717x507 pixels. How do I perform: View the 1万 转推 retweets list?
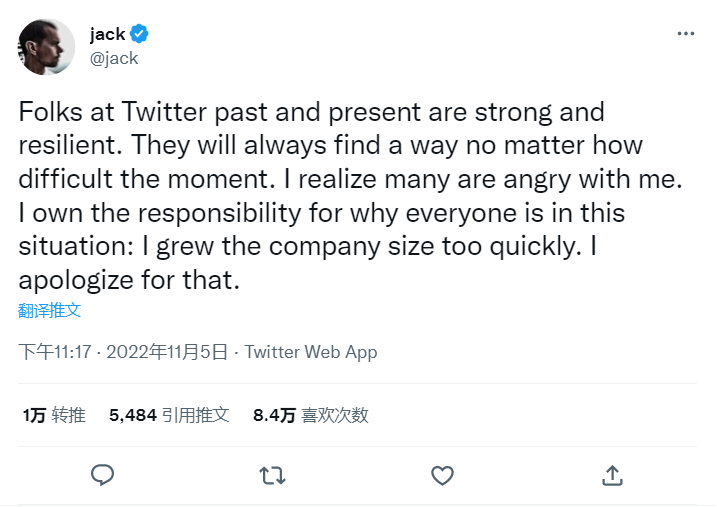[54, 415]
